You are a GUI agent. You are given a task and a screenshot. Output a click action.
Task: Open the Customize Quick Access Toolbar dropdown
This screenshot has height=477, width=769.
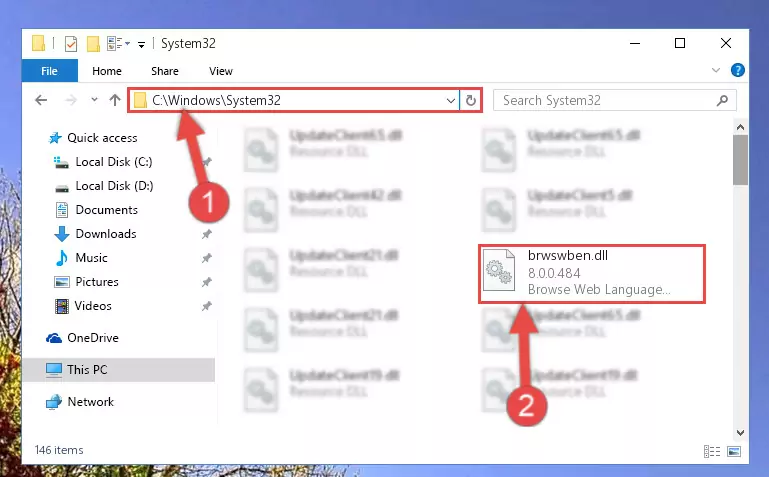[141, 45]
